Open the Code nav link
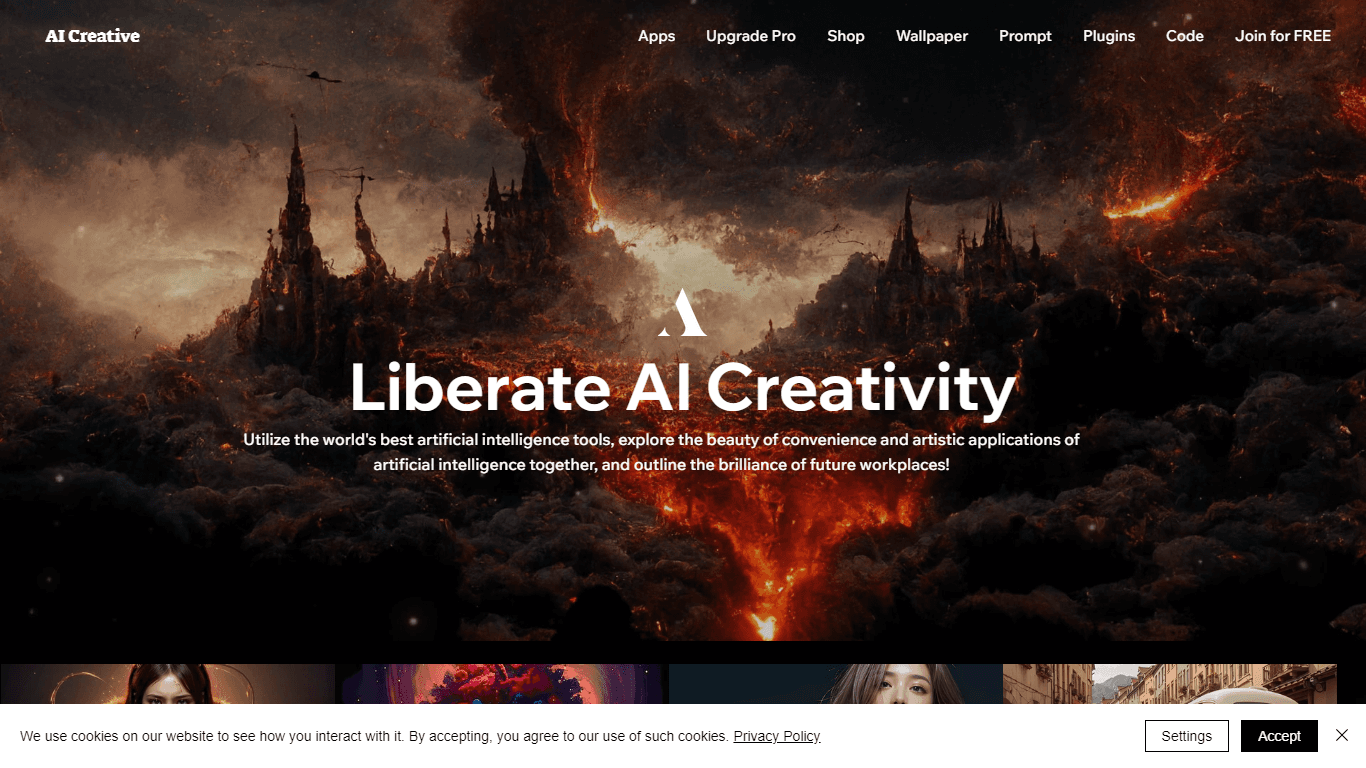 [x=1185, y=36]
